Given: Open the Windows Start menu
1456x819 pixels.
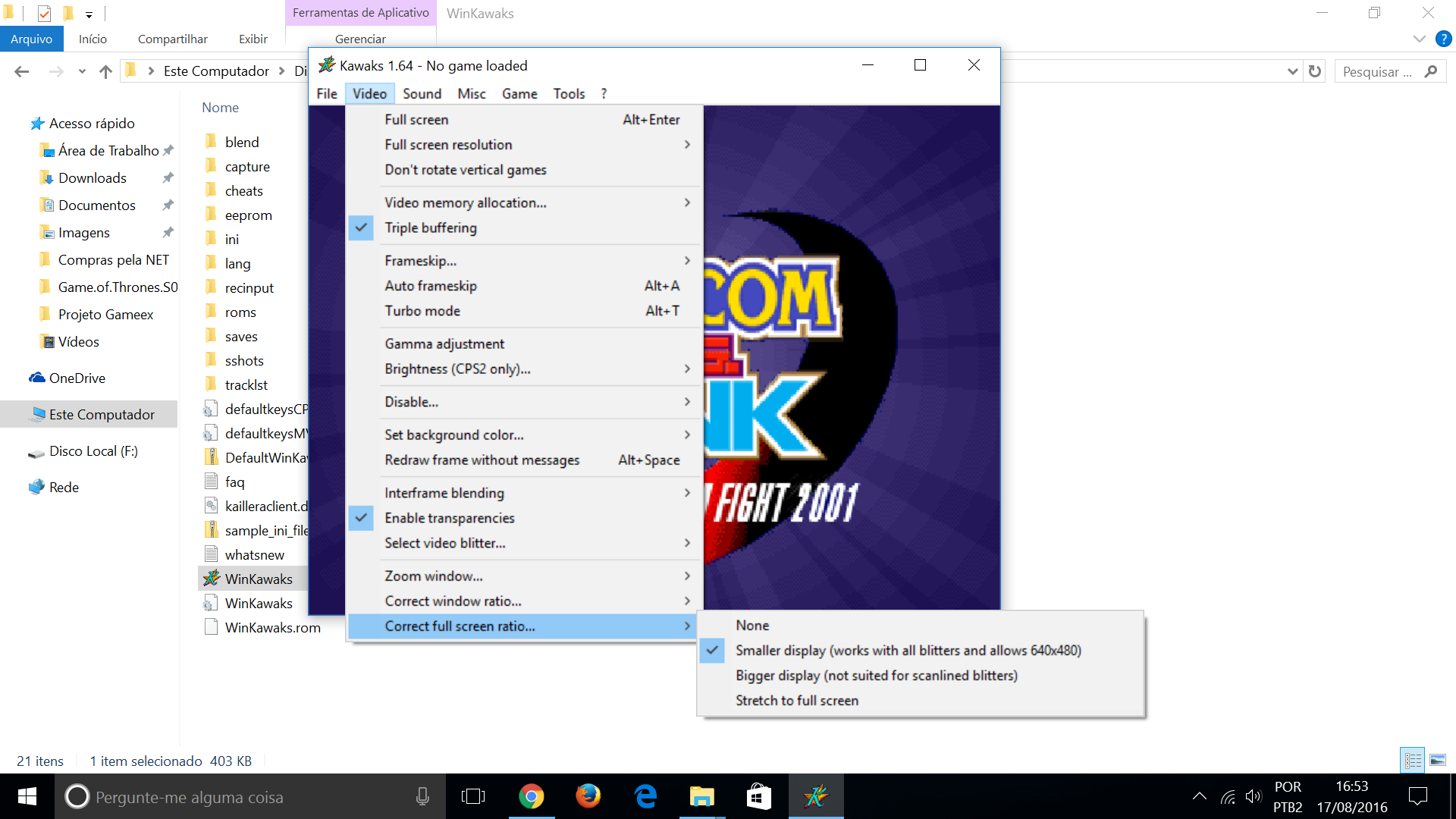Looking at the screenshot, I should [27, 796].
